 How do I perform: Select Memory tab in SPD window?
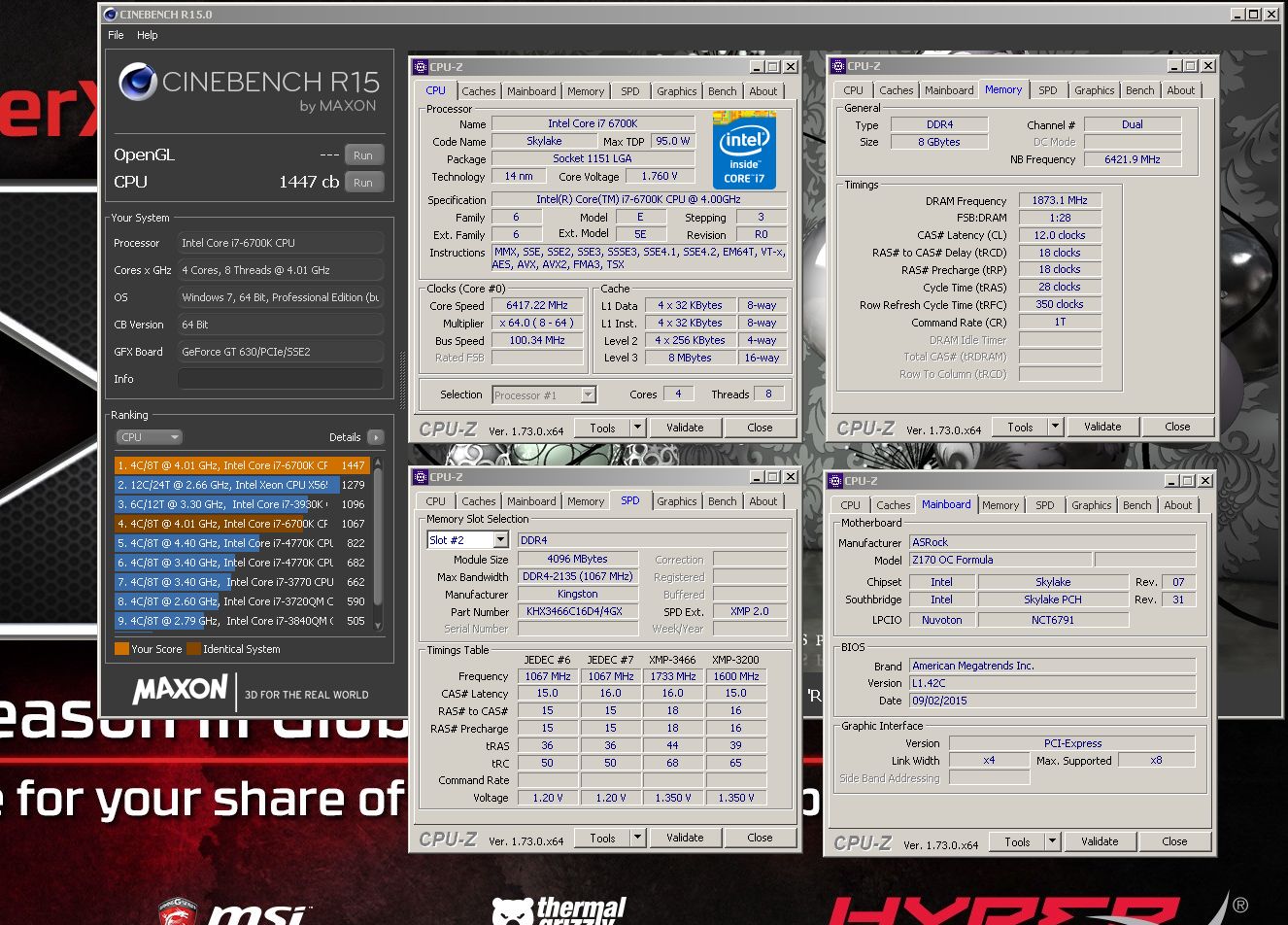pos(586,501)
